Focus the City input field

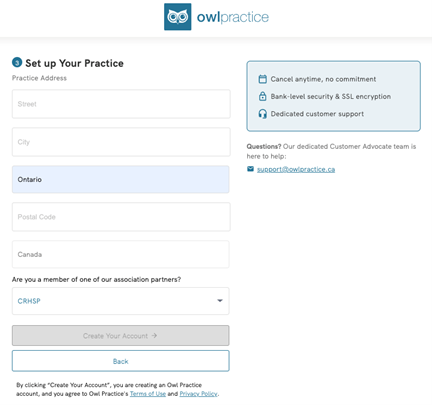pos(121,142)
